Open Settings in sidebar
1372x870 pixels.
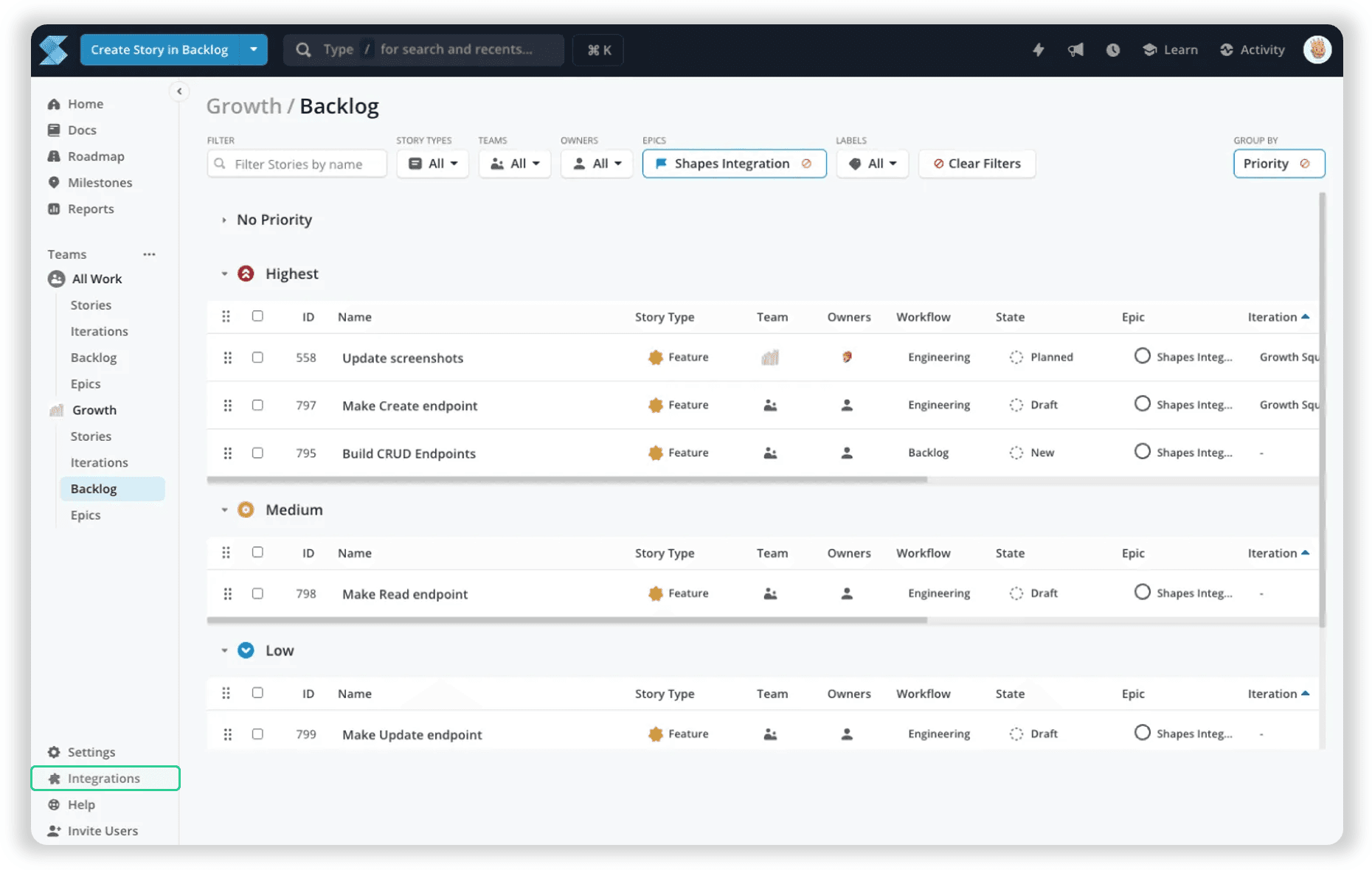click(x=82, y=752)
